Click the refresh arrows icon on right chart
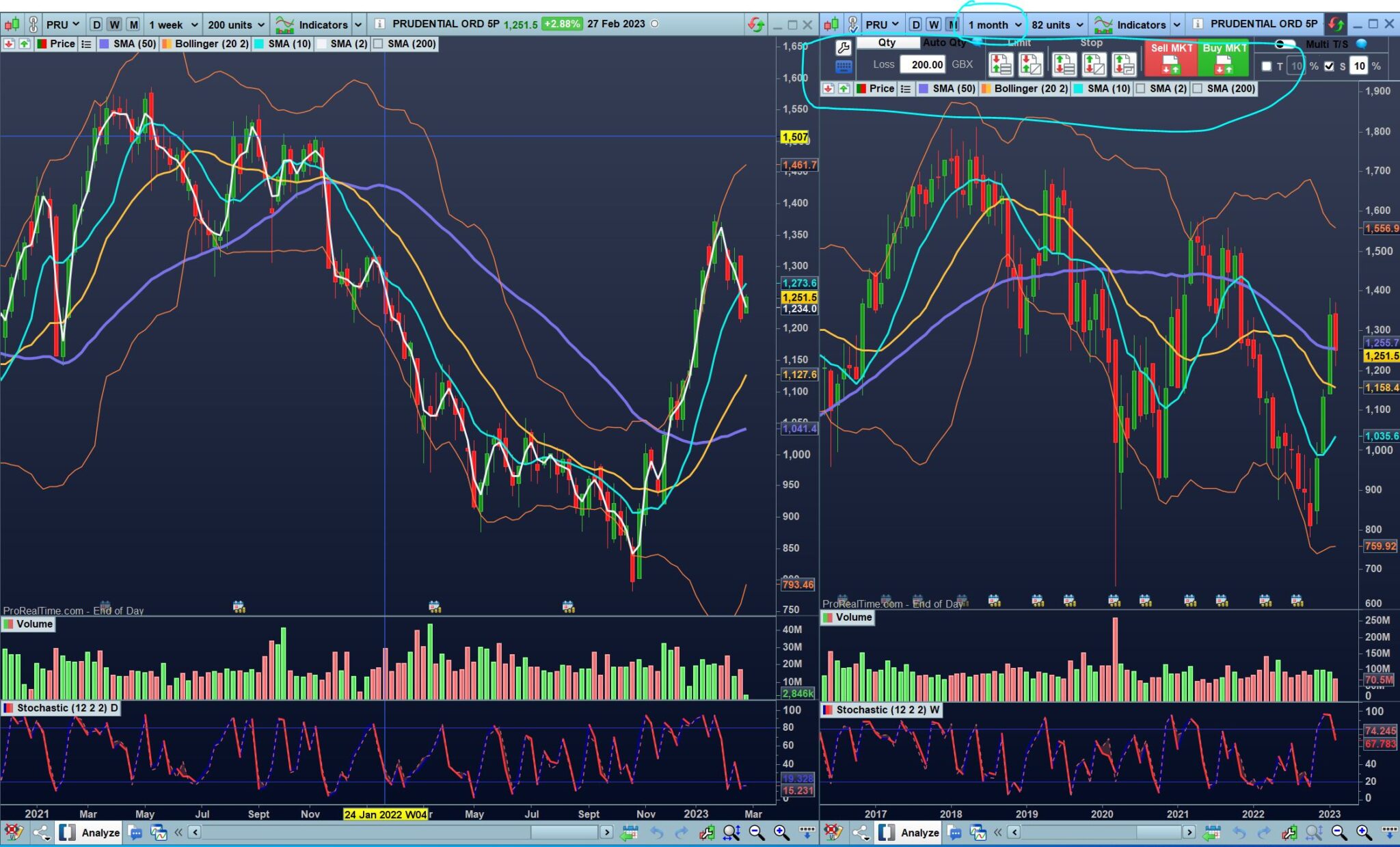The width and height of the screenshot is (1400, 847). (1335, 25)
